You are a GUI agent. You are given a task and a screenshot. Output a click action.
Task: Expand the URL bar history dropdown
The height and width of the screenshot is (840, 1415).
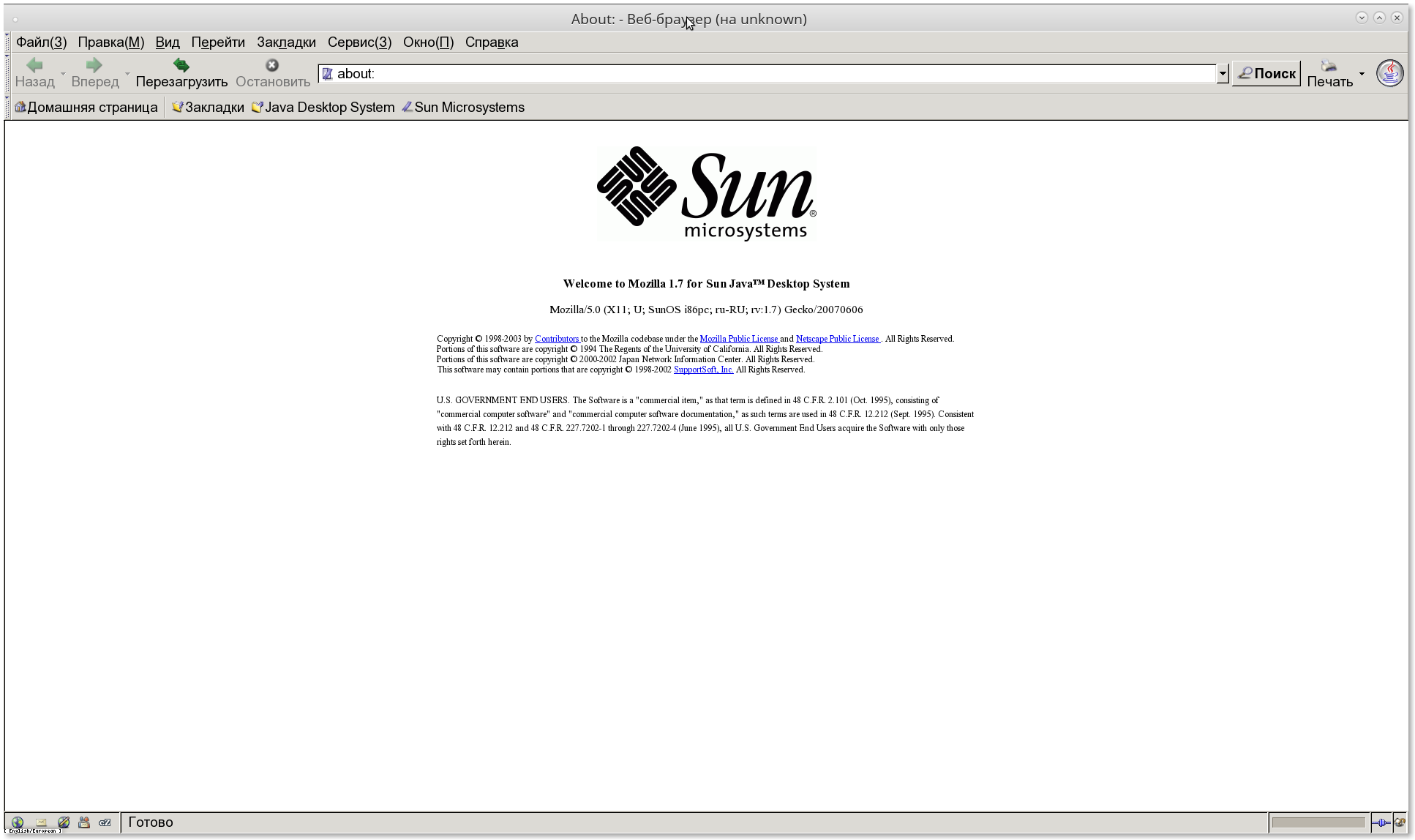pyautogui.click(x=1222, y=73)
